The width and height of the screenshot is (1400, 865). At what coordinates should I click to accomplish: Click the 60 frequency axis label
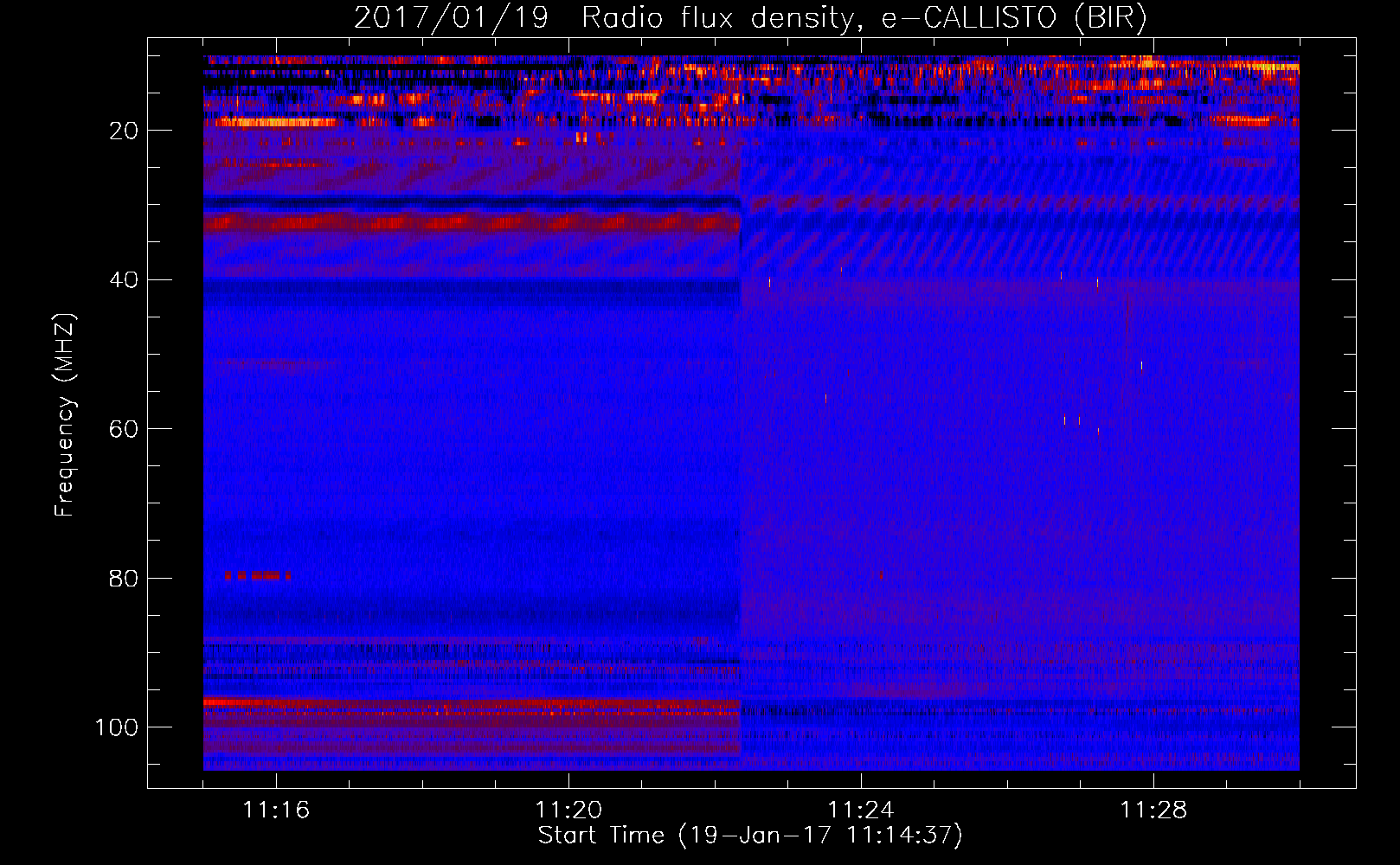pyautogui.click(x=124, y=429)
